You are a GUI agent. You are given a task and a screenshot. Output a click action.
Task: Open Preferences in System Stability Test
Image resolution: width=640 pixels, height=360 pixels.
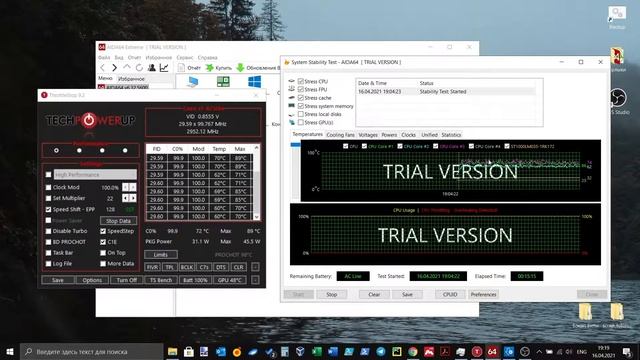pyautogui.click(x=483, y=294)
